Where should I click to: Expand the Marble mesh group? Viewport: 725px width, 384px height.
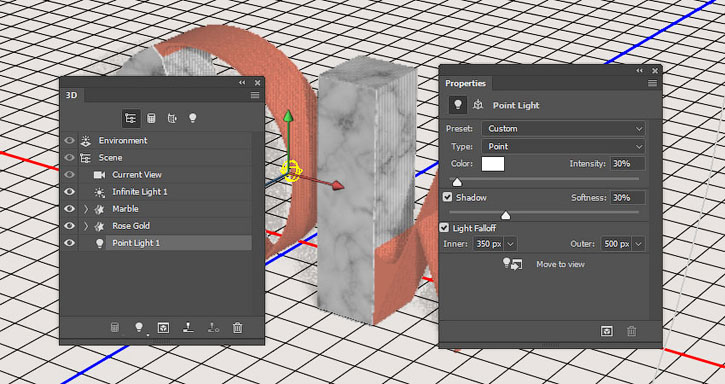tap(86, 209)
